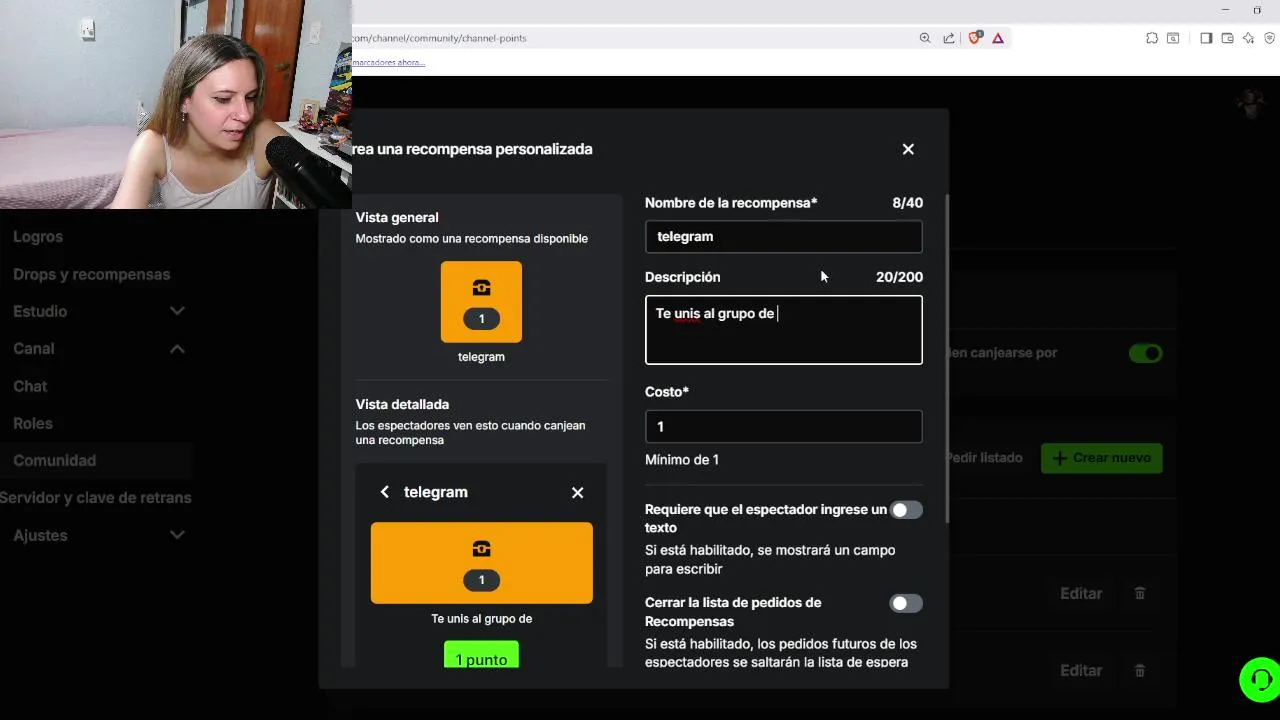This screenshot has height=720, width=1280.
Task: Click the tab search icon in toolbar
Action: [x=1173, y=38]
